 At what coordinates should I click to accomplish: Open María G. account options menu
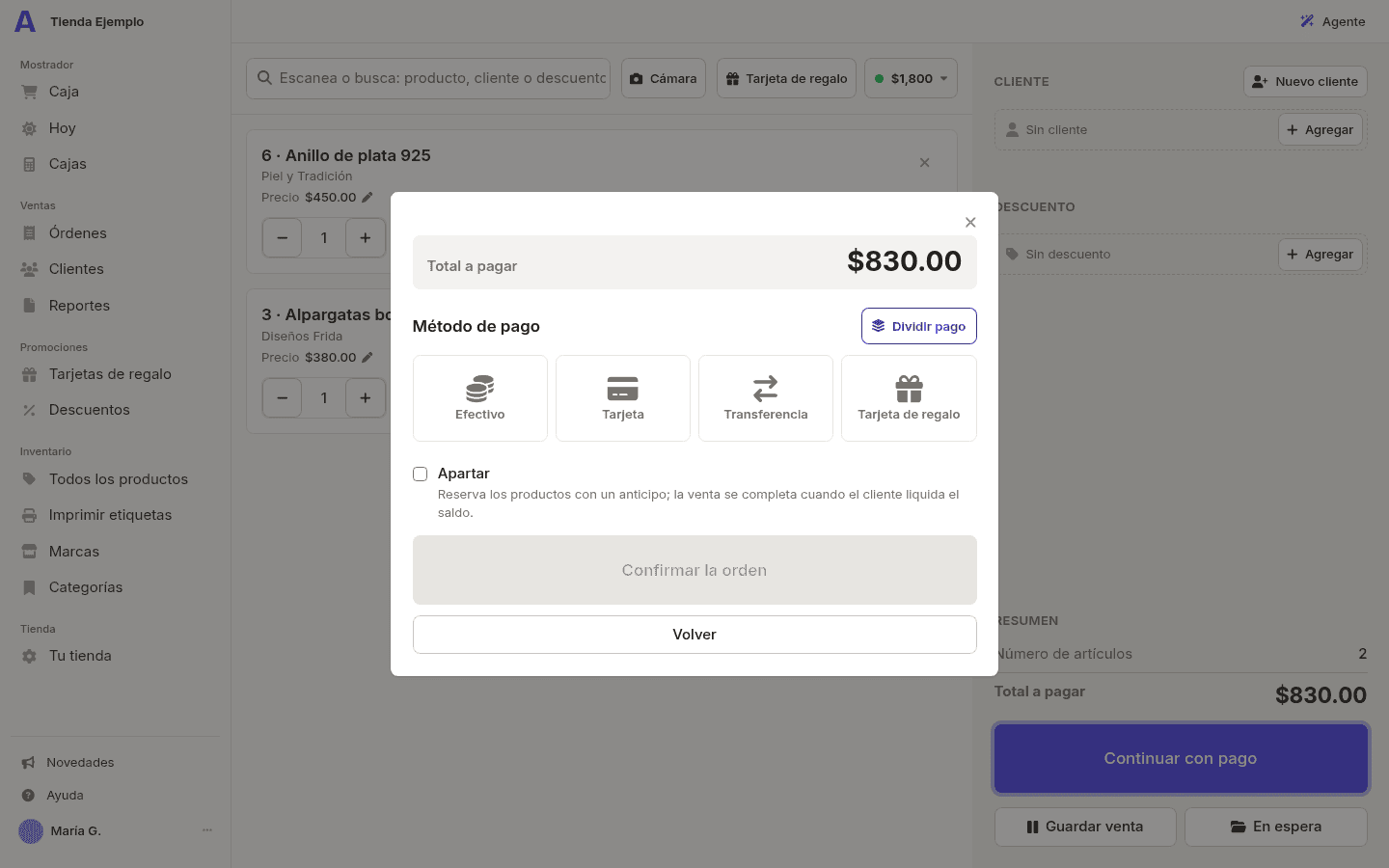206,830
